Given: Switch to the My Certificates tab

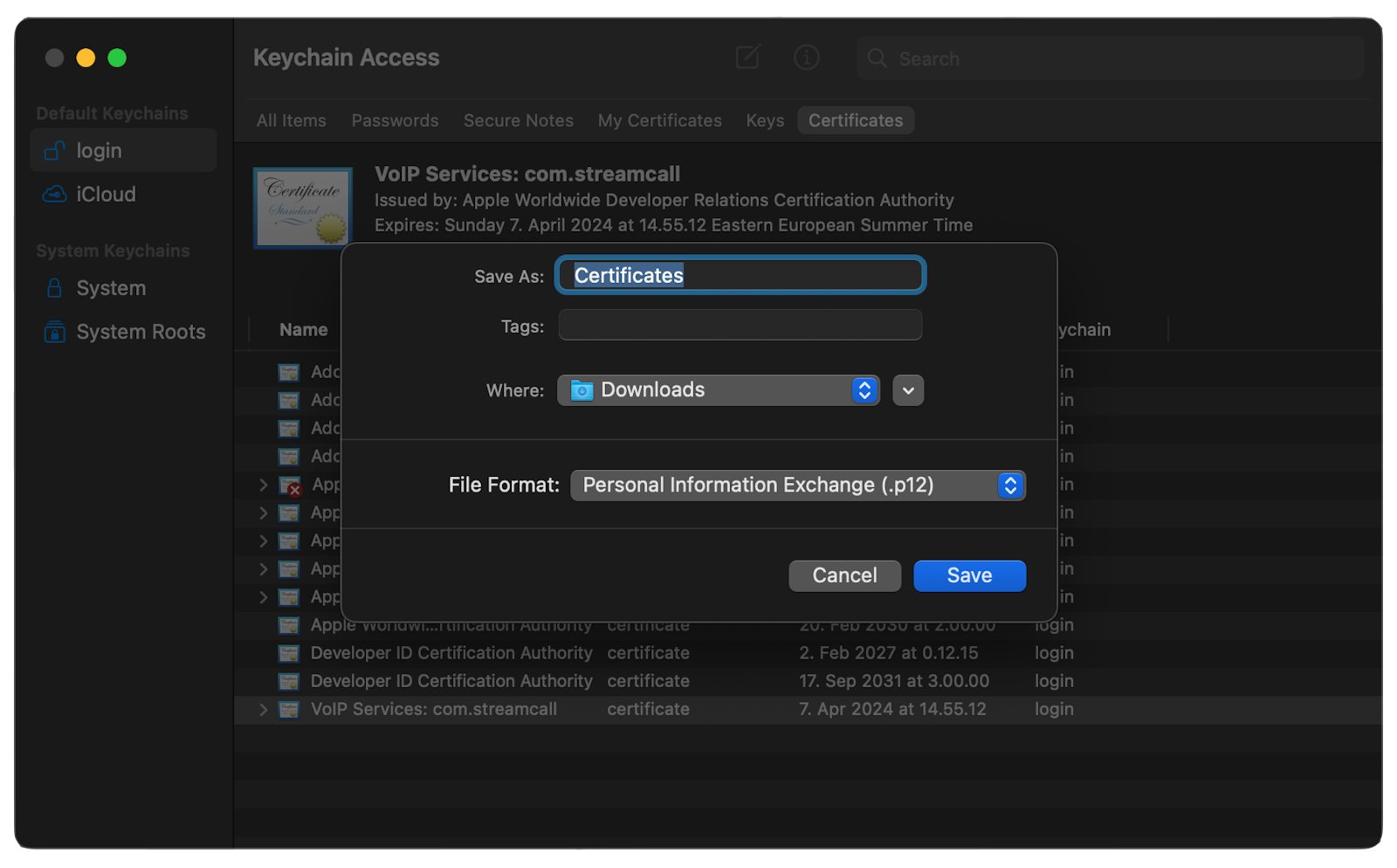Looking at the screenshot, I should click(659, 121).
